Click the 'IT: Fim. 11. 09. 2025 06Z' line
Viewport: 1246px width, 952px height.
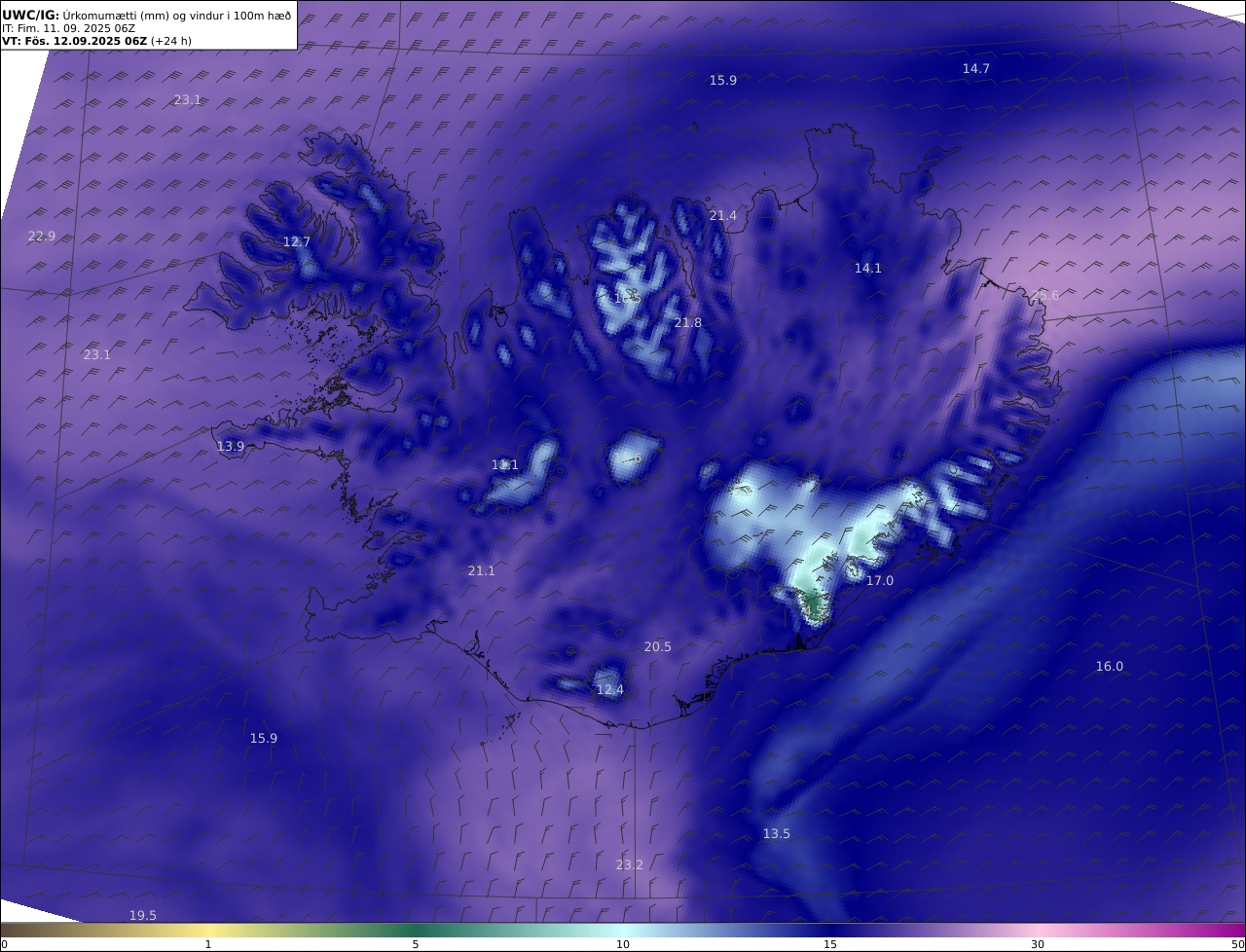click(68, 29)
